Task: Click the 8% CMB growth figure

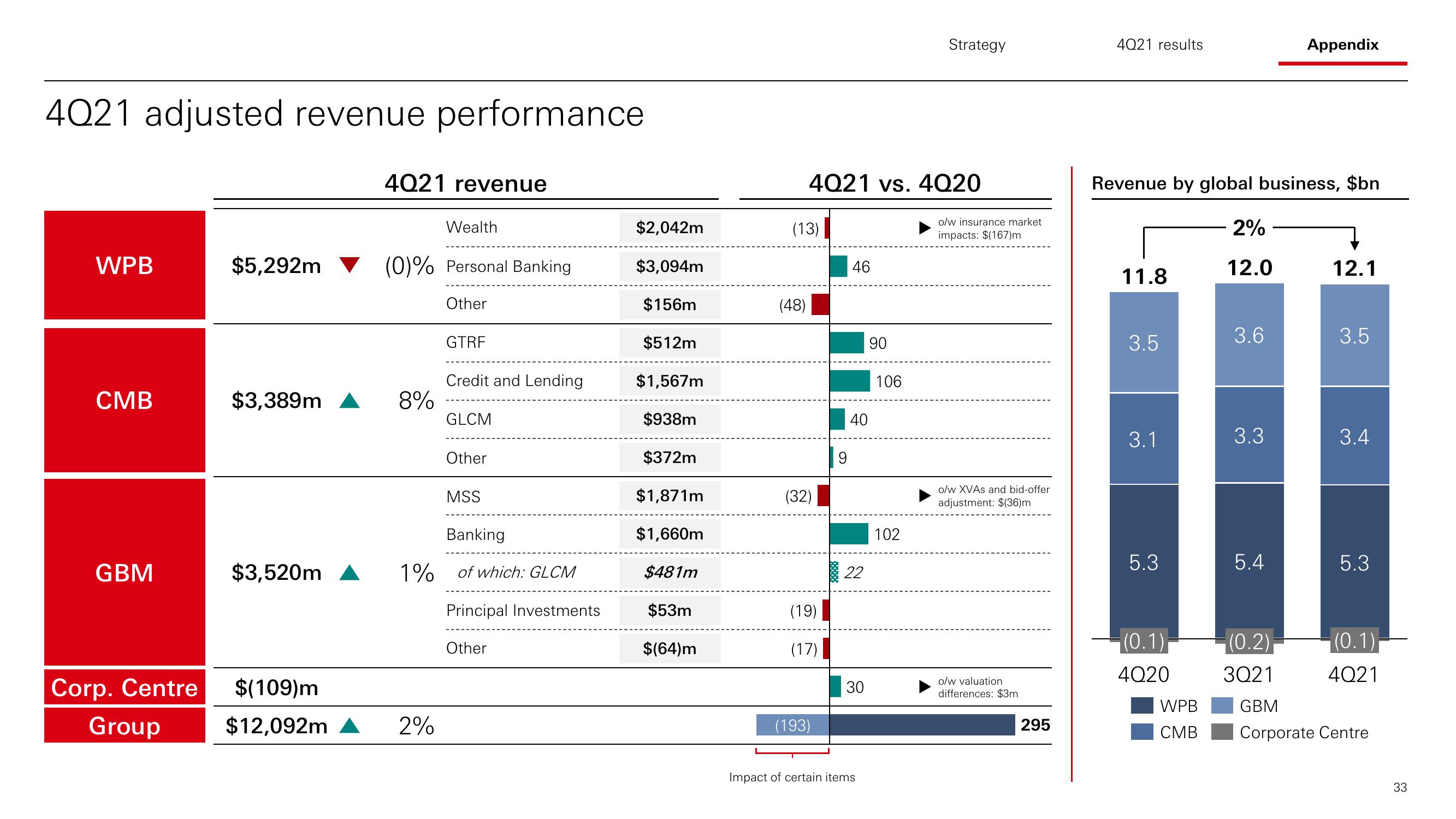Action: (417, 400)
